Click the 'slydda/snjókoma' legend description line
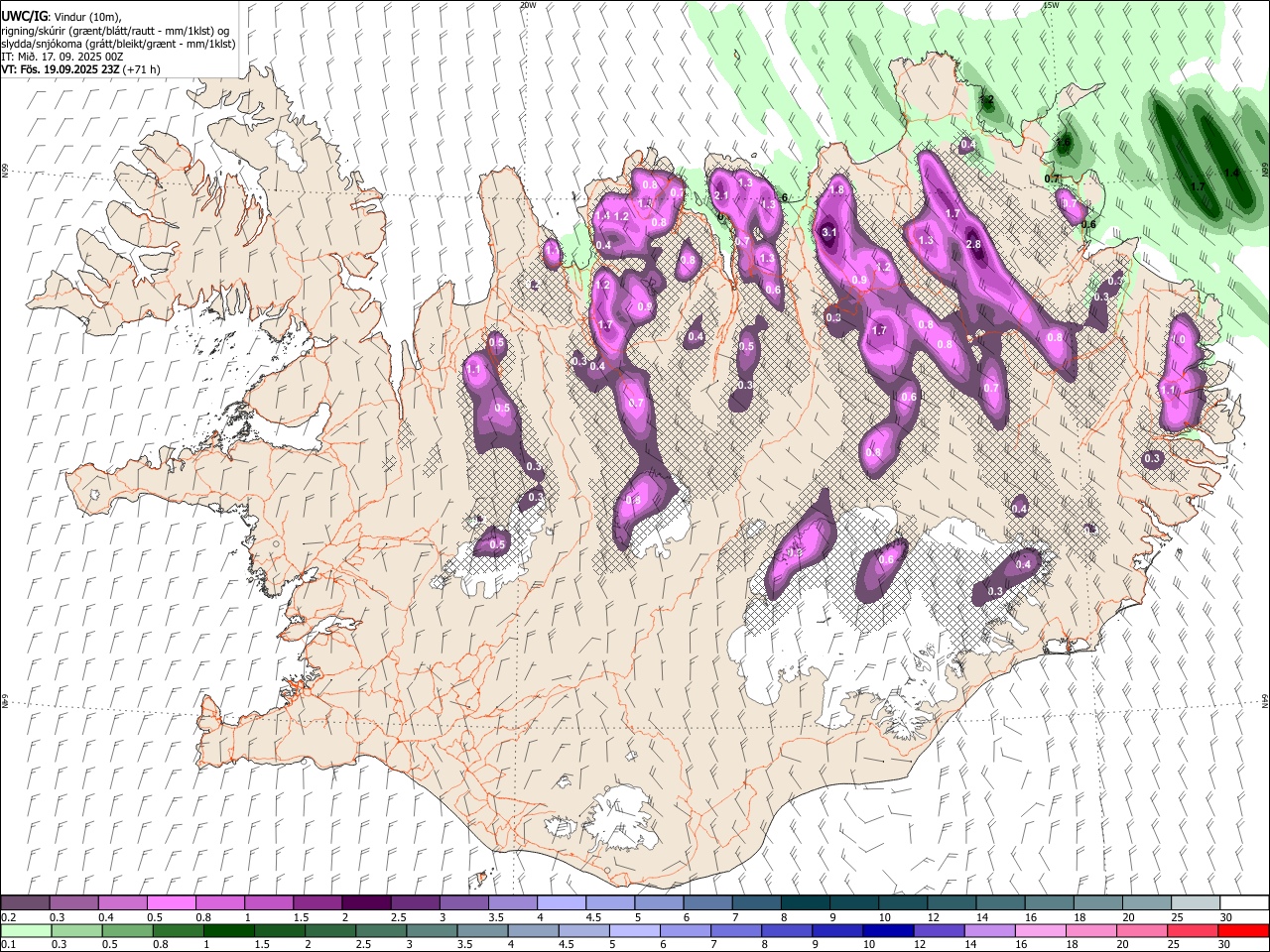 [x=118, y=44]
